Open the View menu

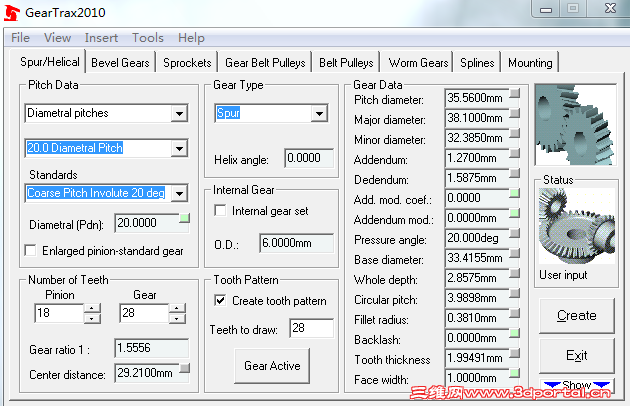(57, 38)
